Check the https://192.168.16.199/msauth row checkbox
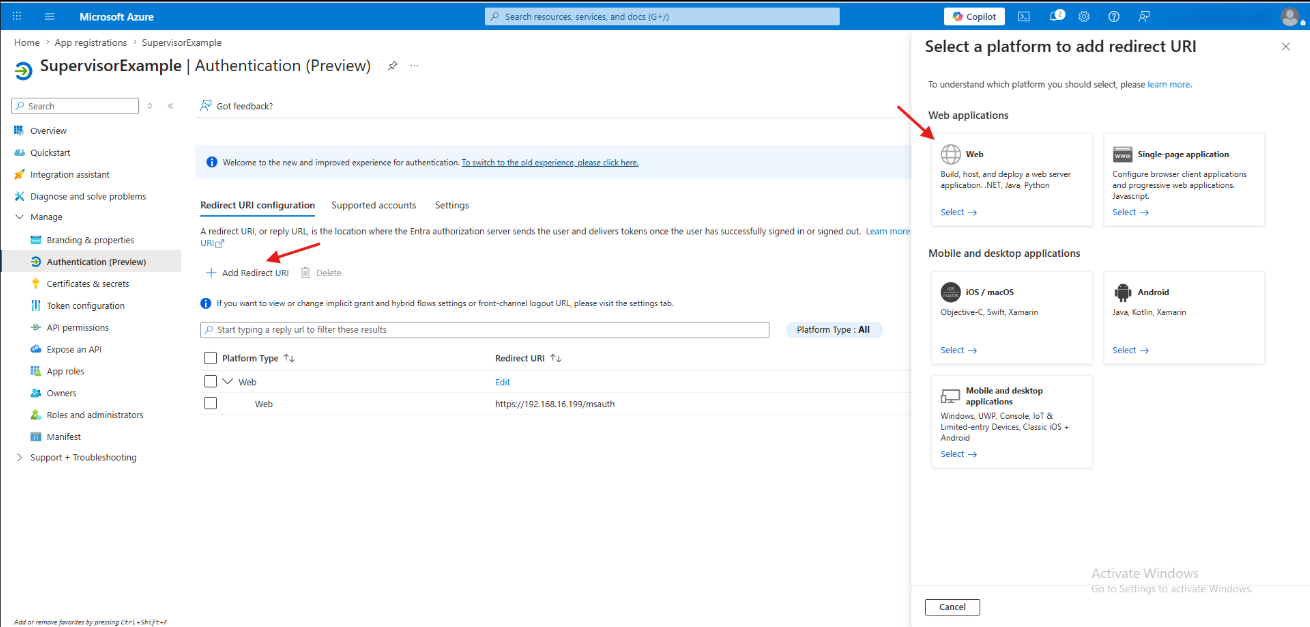The image size is (1310, 627). point(210,403)
